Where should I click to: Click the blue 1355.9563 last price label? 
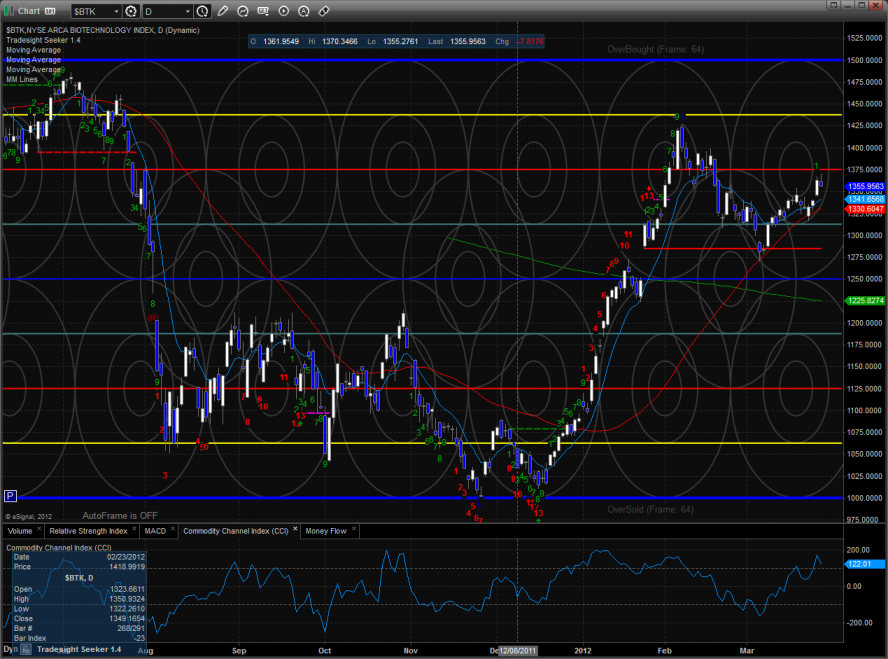866,186
